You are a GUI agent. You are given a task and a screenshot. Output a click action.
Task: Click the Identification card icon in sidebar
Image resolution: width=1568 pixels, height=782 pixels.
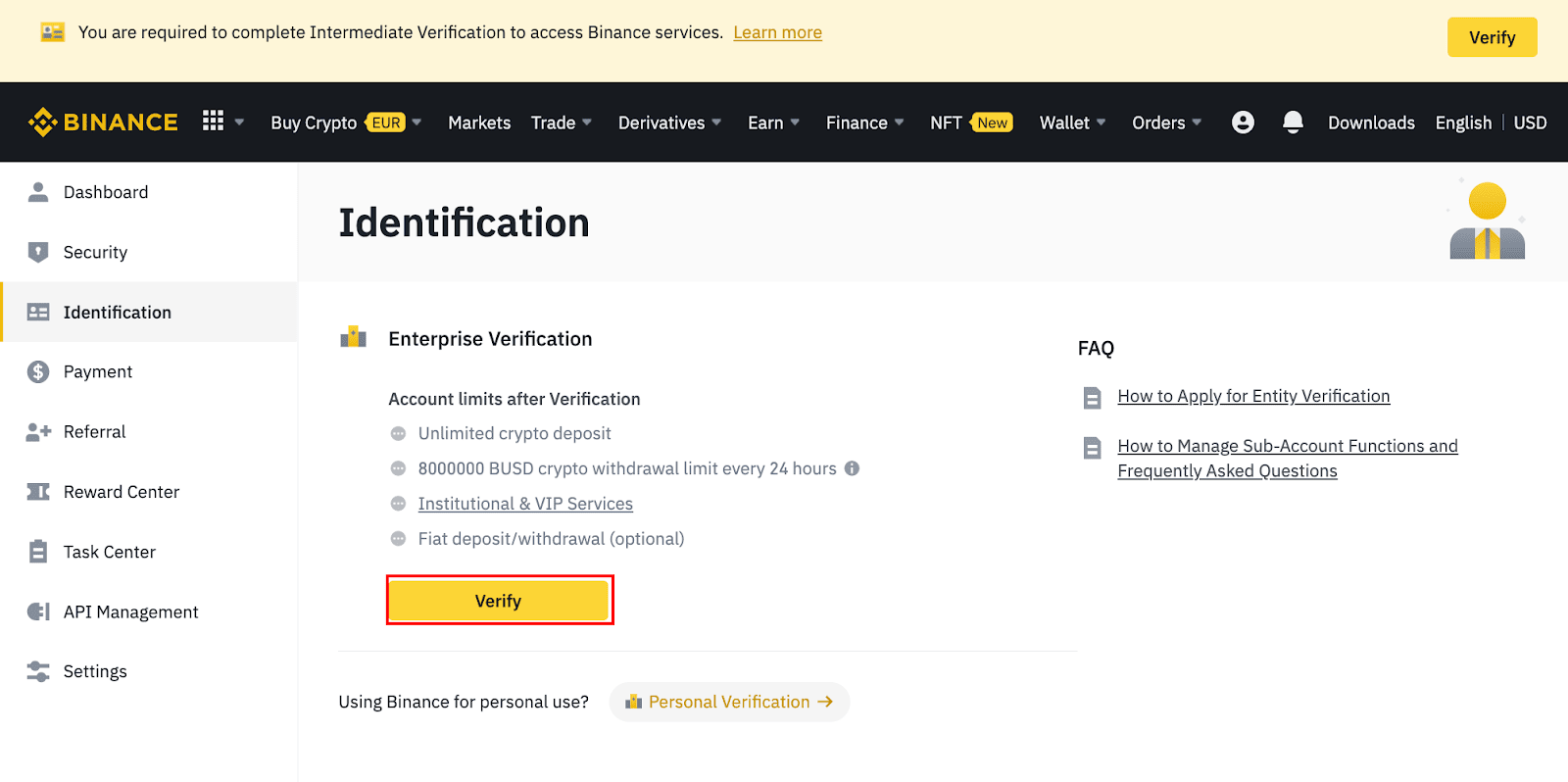tap(38, 312)
